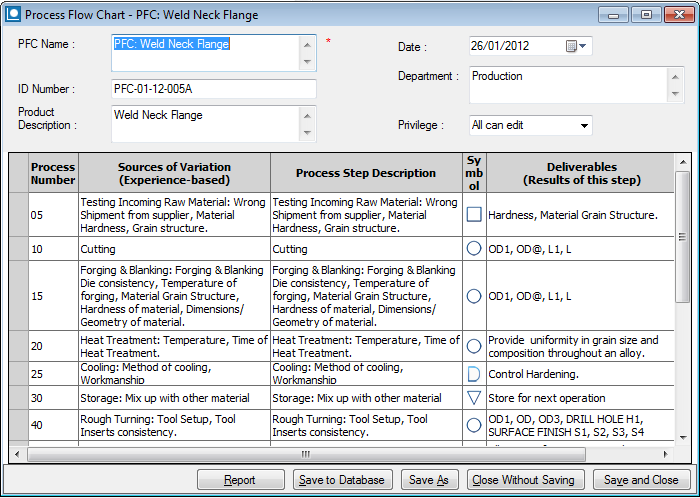Screen dimensions: 700x498
Task: Open the Date calendar dropdown
Action: pos(578,46)
